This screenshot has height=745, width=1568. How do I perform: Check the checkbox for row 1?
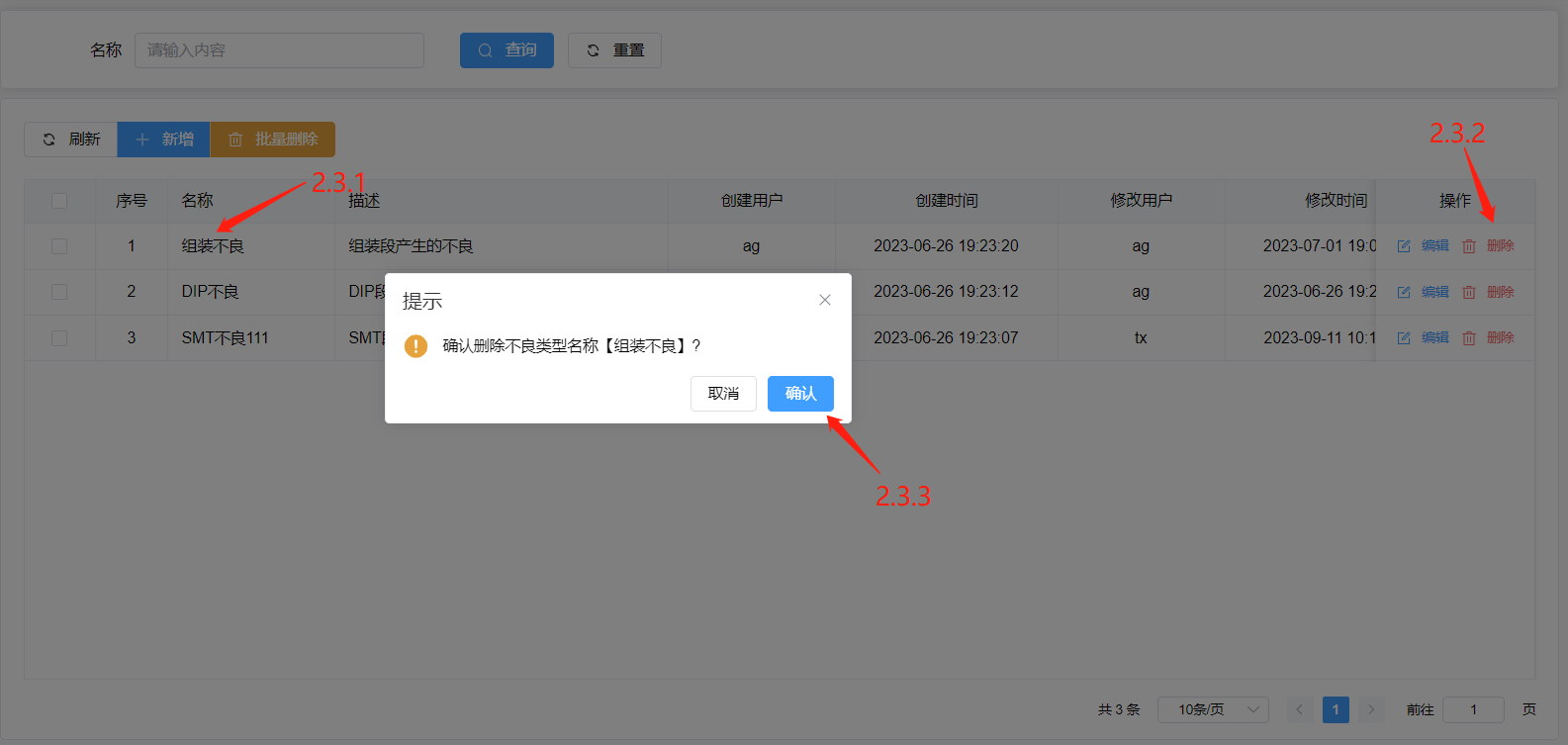59,246
